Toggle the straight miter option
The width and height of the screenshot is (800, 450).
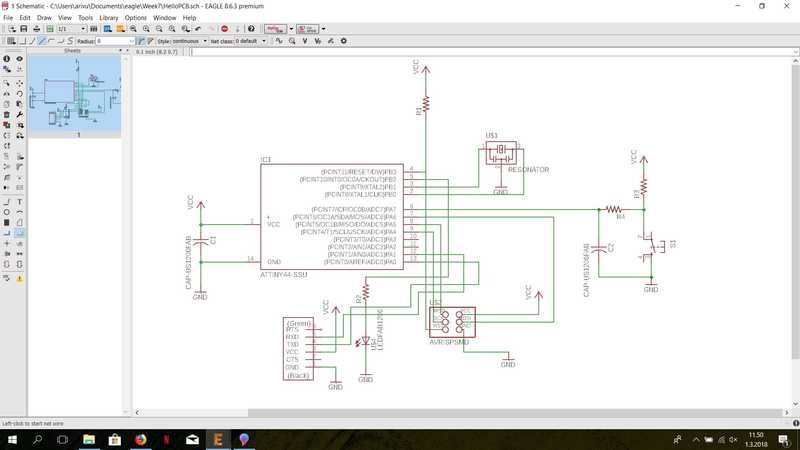[150, 41]
